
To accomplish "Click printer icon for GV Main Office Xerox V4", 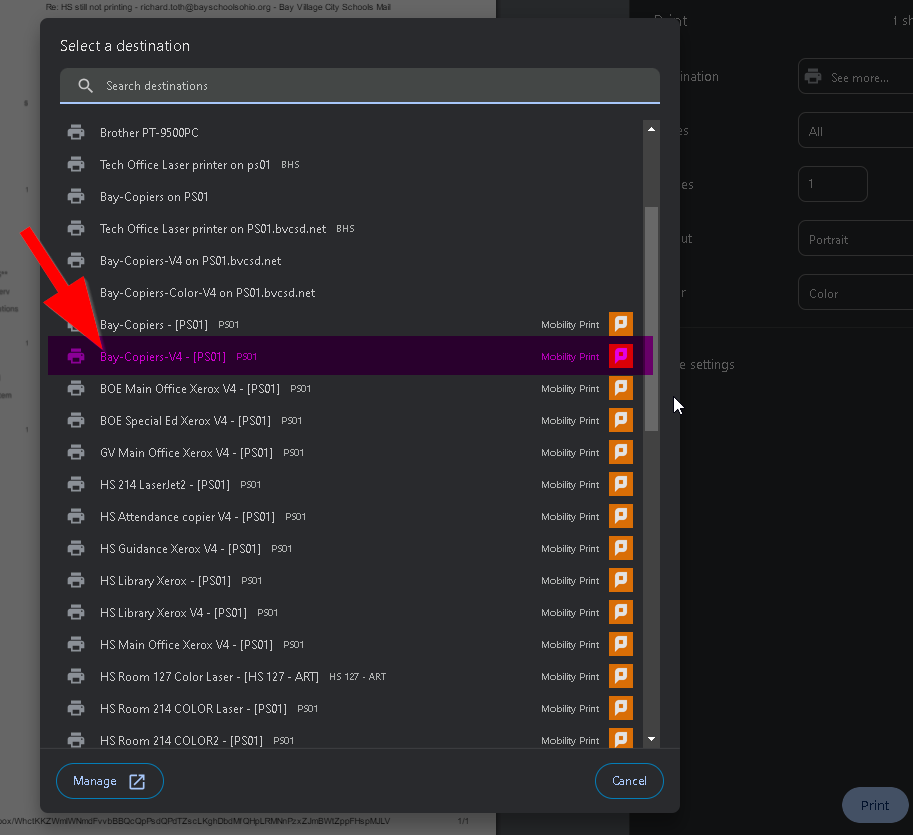I will tap(76, 452).
